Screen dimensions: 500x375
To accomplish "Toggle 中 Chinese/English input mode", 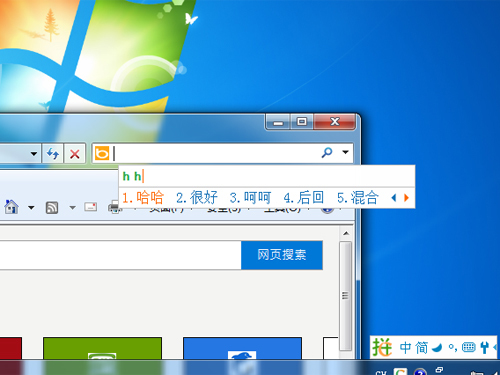I will [405, 348].
